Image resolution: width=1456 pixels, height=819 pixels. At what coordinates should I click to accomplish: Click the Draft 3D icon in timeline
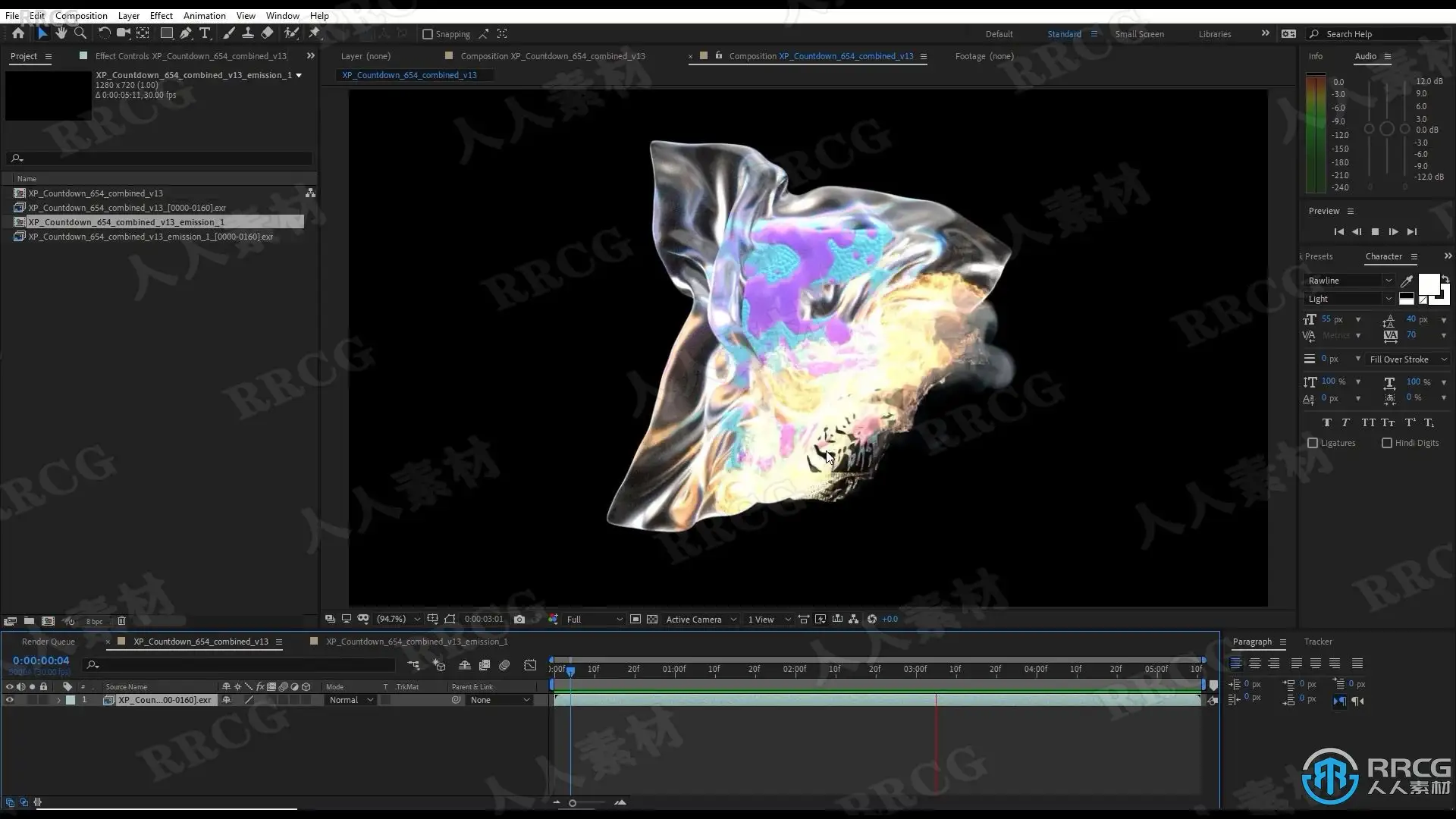click(439, 665)
